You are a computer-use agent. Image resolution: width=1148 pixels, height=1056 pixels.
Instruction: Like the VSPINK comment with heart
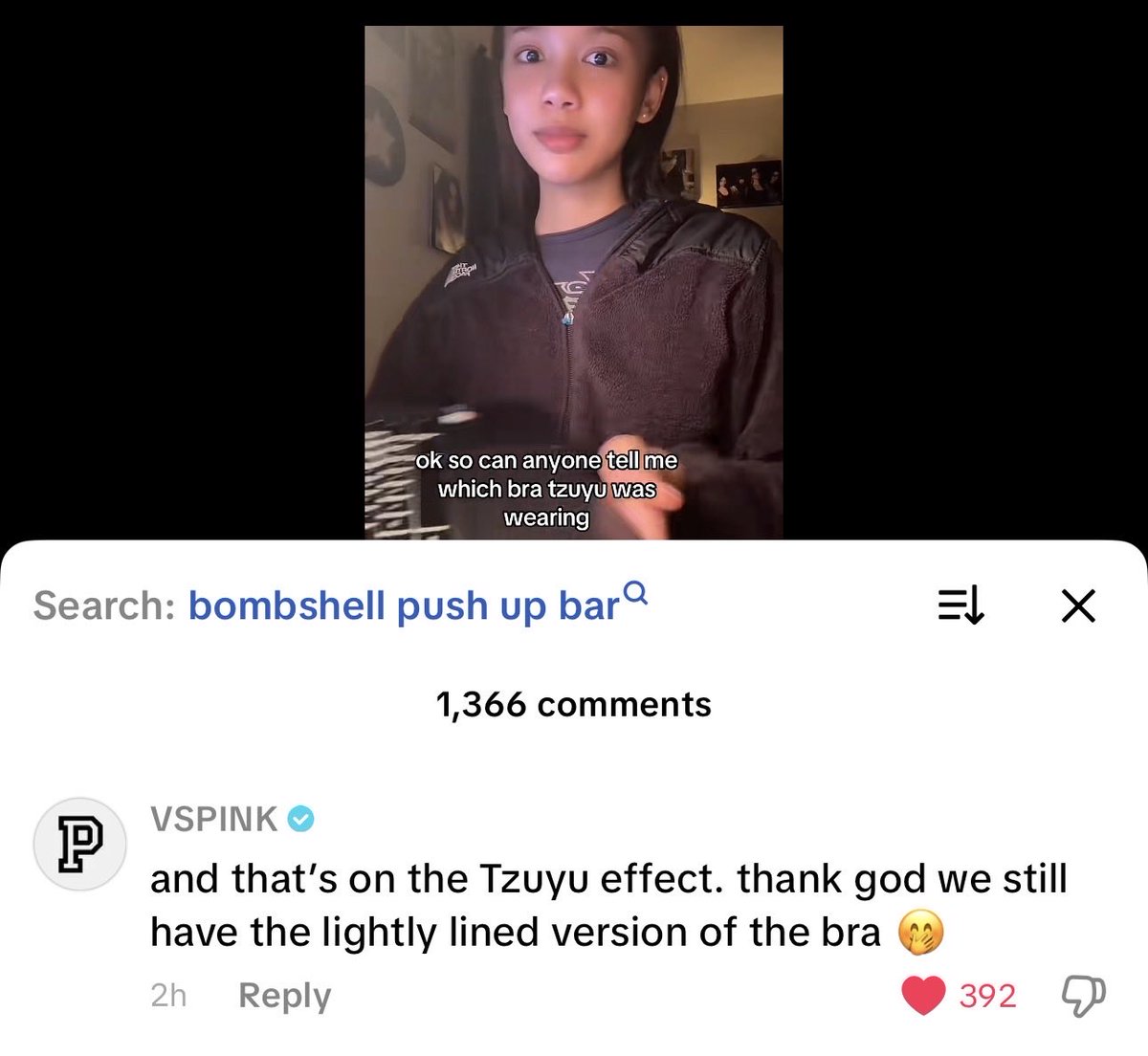tap(923, 996)
